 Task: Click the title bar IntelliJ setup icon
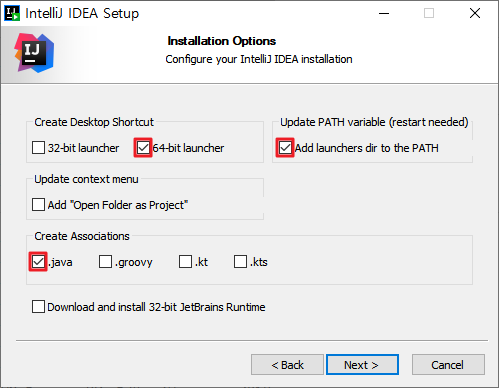coord(12,13)
